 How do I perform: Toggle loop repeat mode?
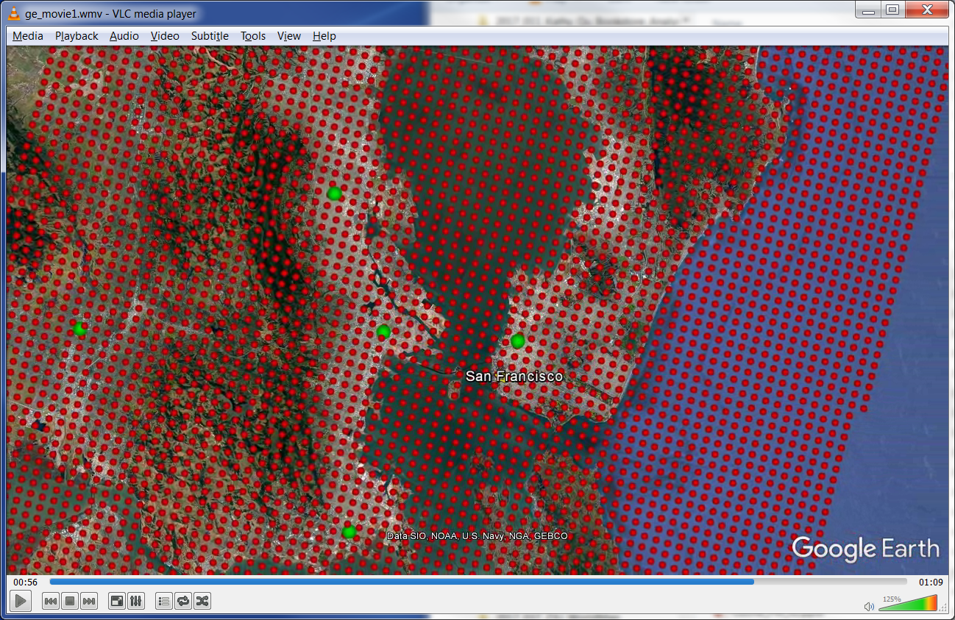pyautogui.click(x=183, y=601)
